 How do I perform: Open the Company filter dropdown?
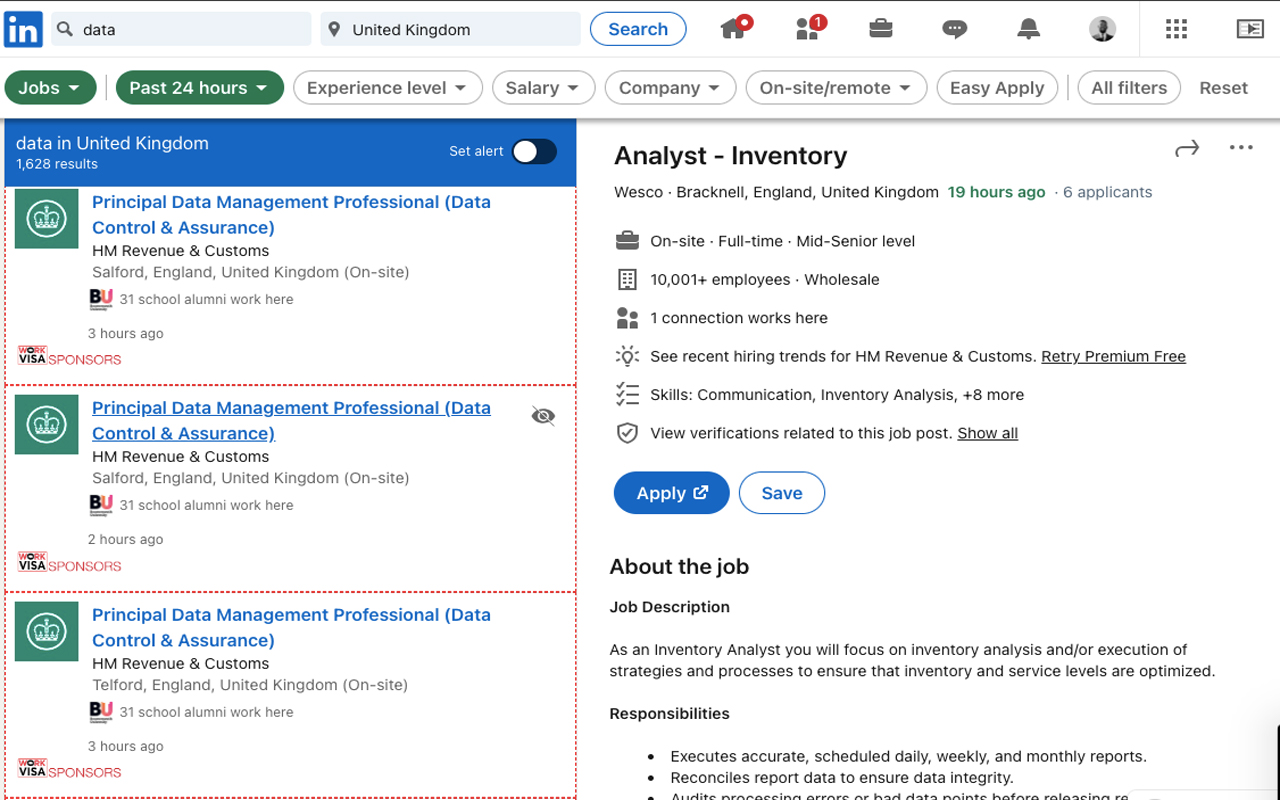click(670, 88)
